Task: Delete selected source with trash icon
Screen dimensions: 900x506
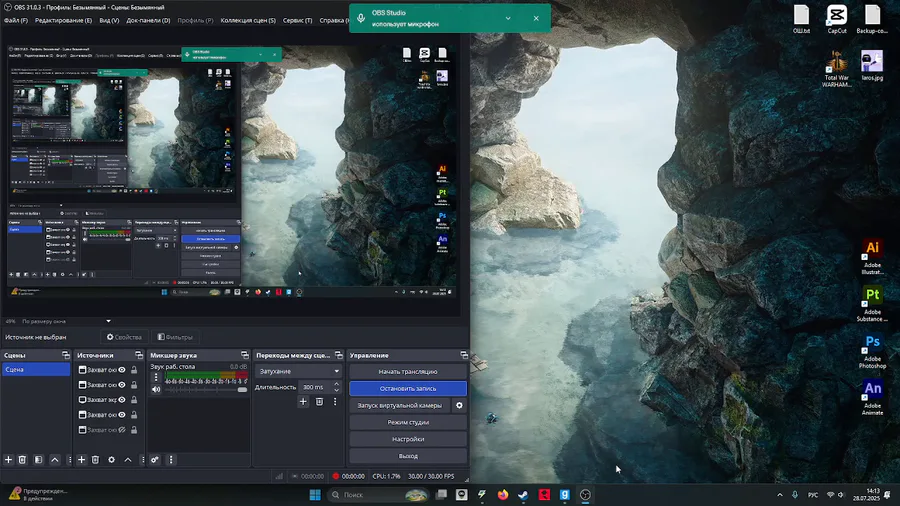Action: click(95, 460)
